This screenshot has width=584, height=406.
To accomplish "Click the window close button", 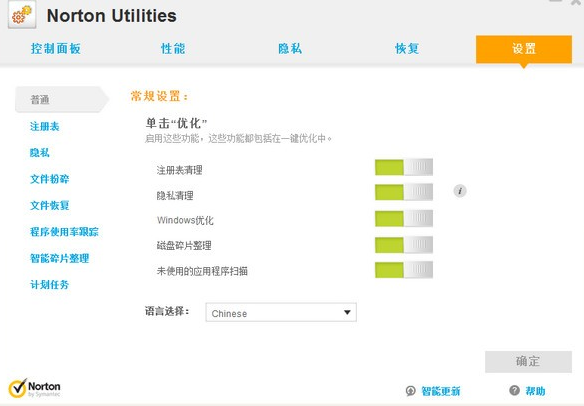I will (576, 2).
